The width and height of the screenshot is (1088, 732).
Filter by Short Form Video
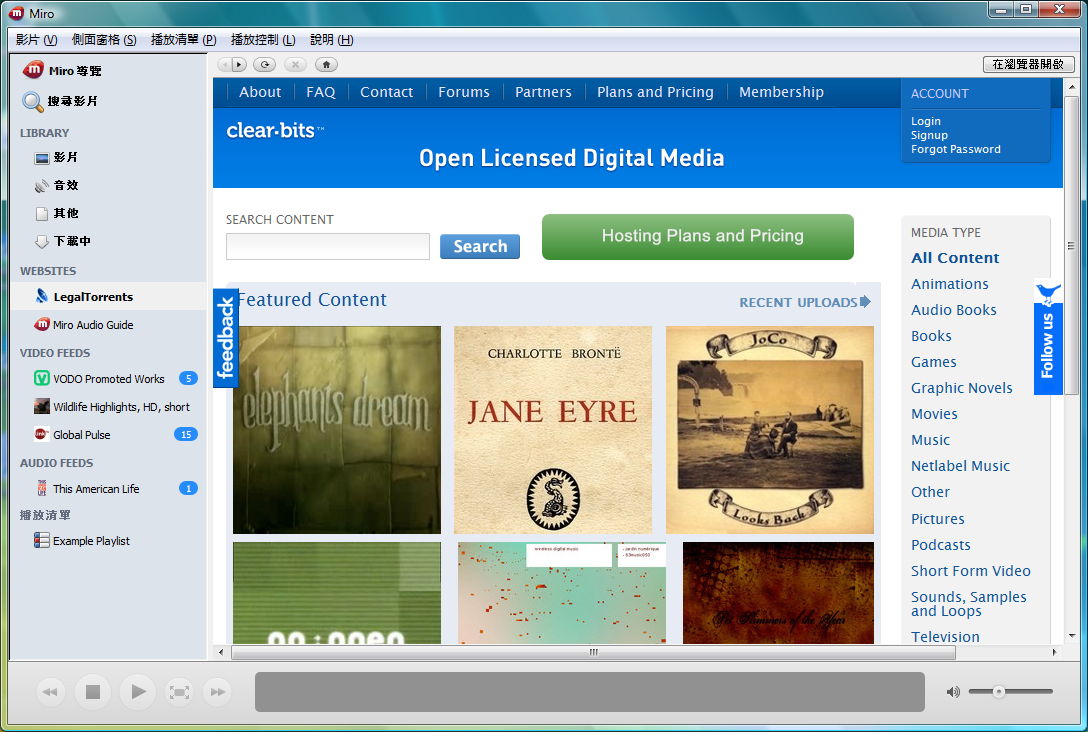[x=971, y=570]
